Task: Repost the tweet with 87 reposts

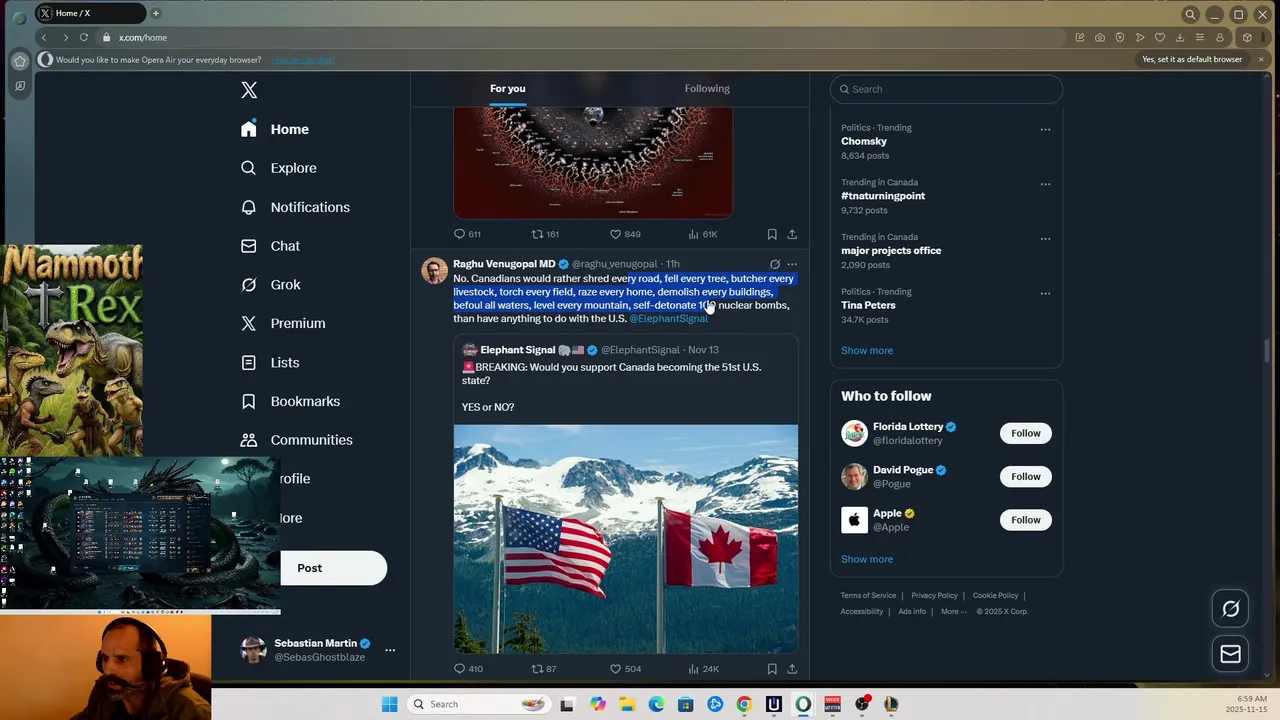Action: pyautogui.click(x=543, y=669)
